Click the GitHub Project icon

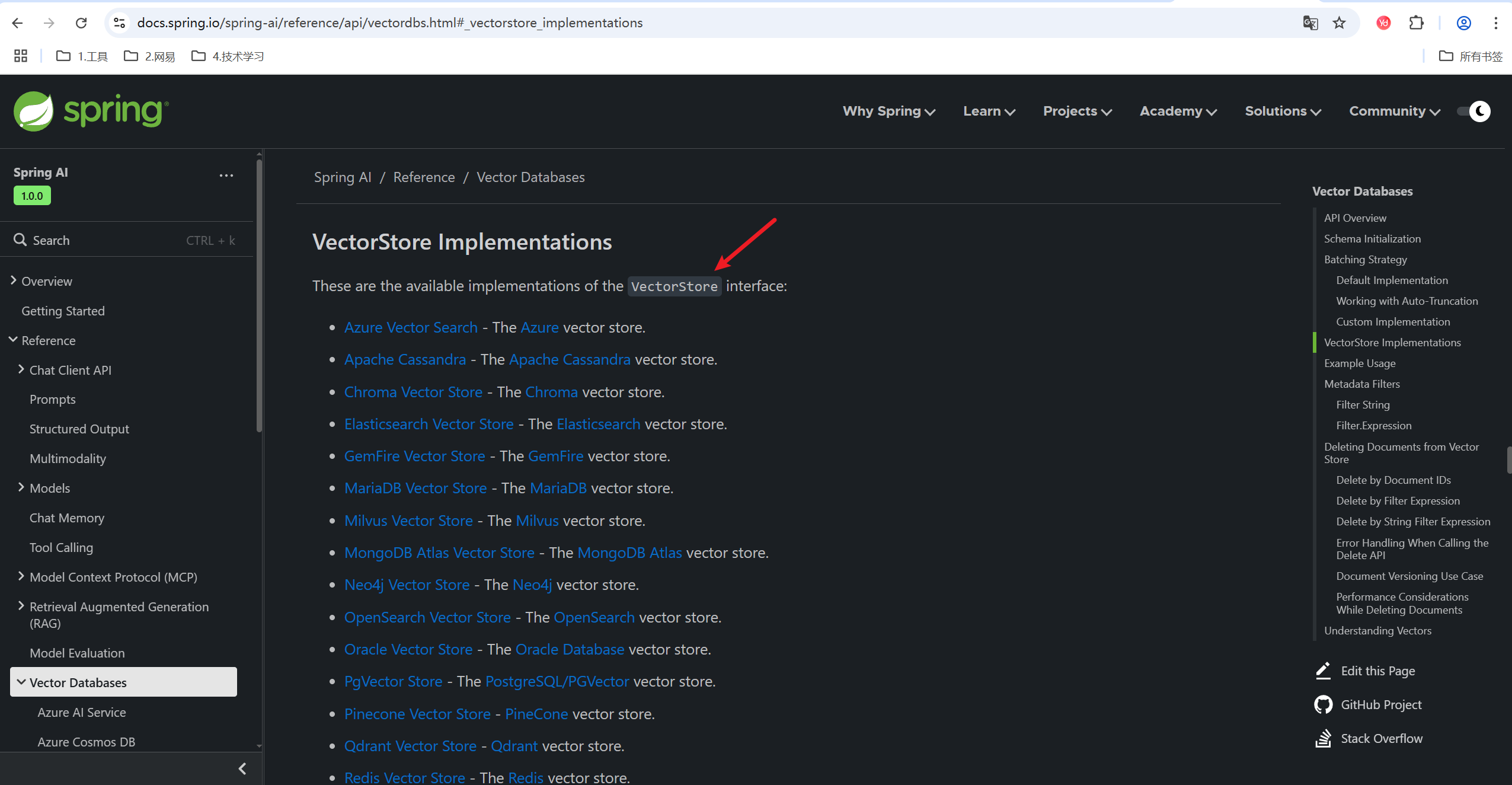[x=1323, y=704]
